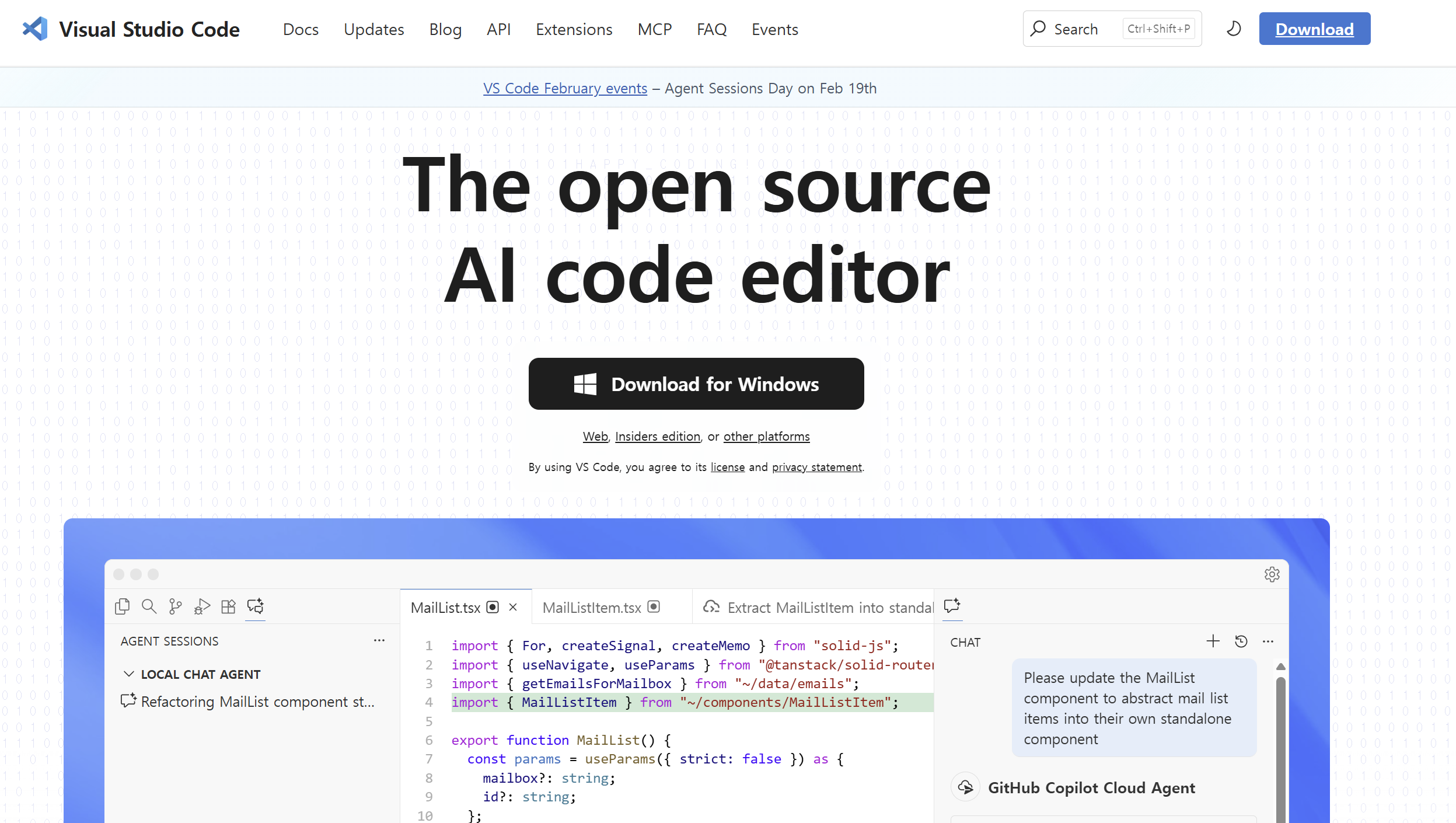Select the Agent Sessions chat icon

[255, 606]
